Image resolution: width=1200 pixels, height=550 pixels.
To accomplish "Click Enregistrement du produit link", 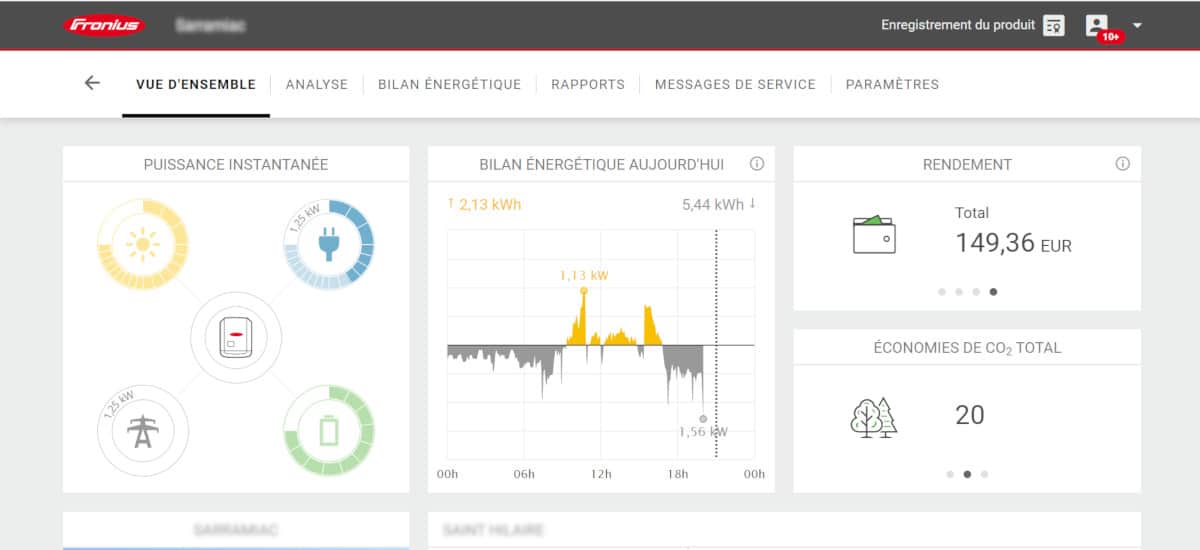I will [957, 25].
